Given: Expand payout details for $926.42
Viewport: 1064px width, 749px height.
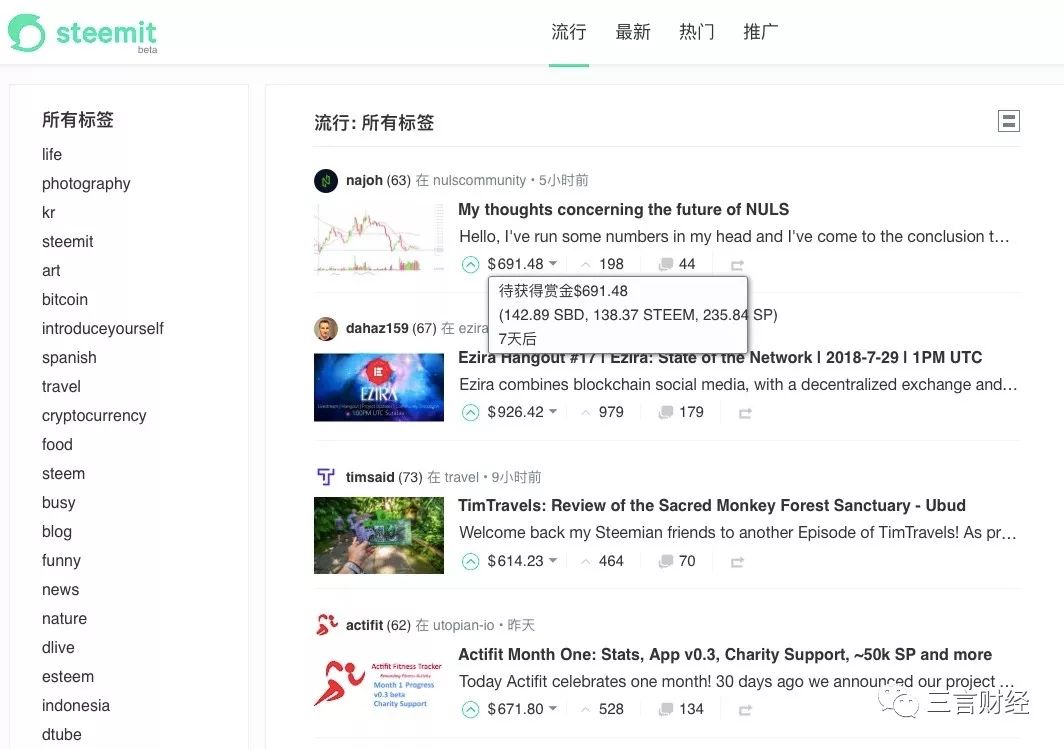Looking at the screenshot, I should coord(522,412).
